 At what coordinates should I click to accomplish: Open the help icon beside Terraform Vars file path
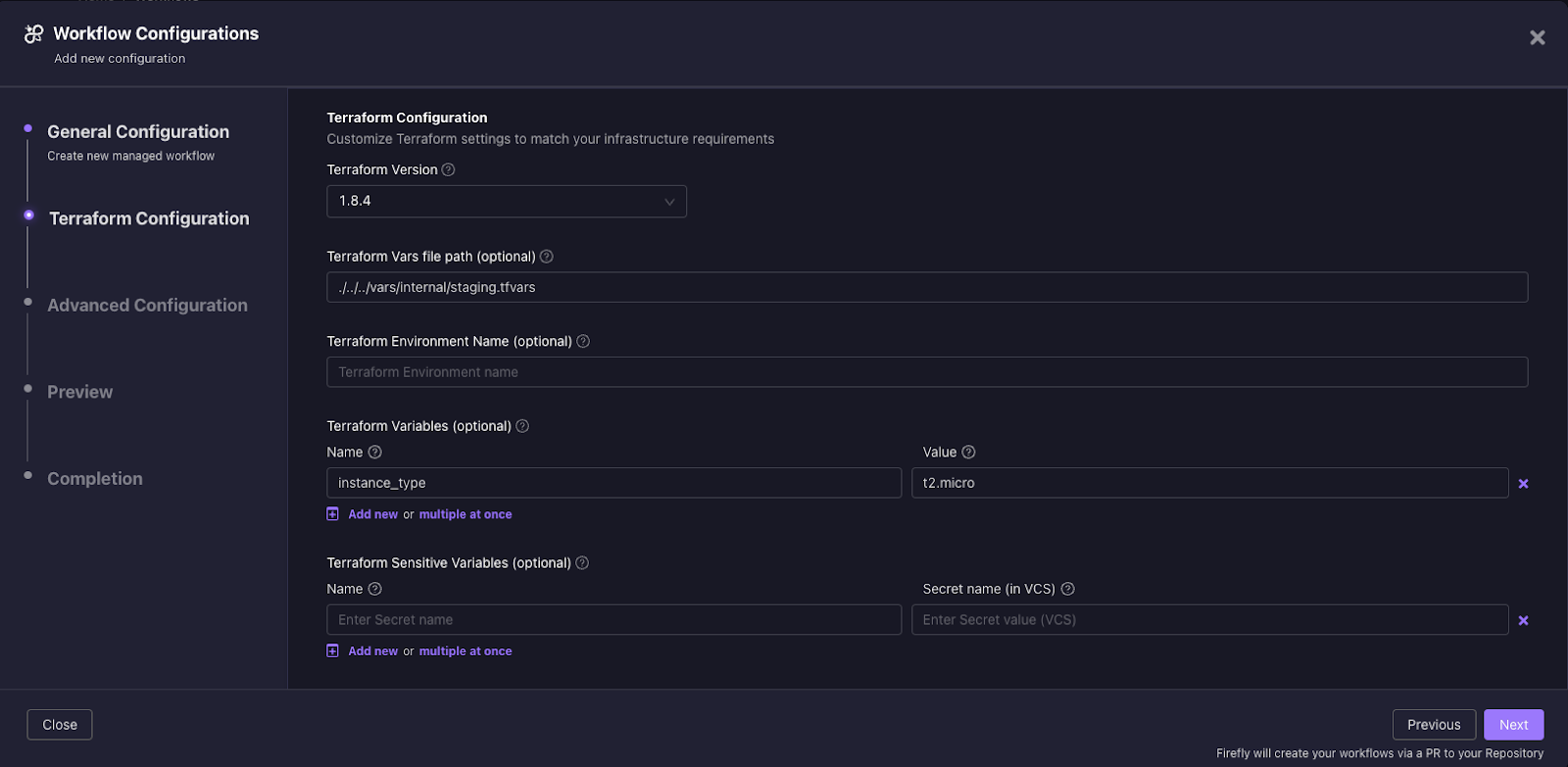(x=547, y=257)
